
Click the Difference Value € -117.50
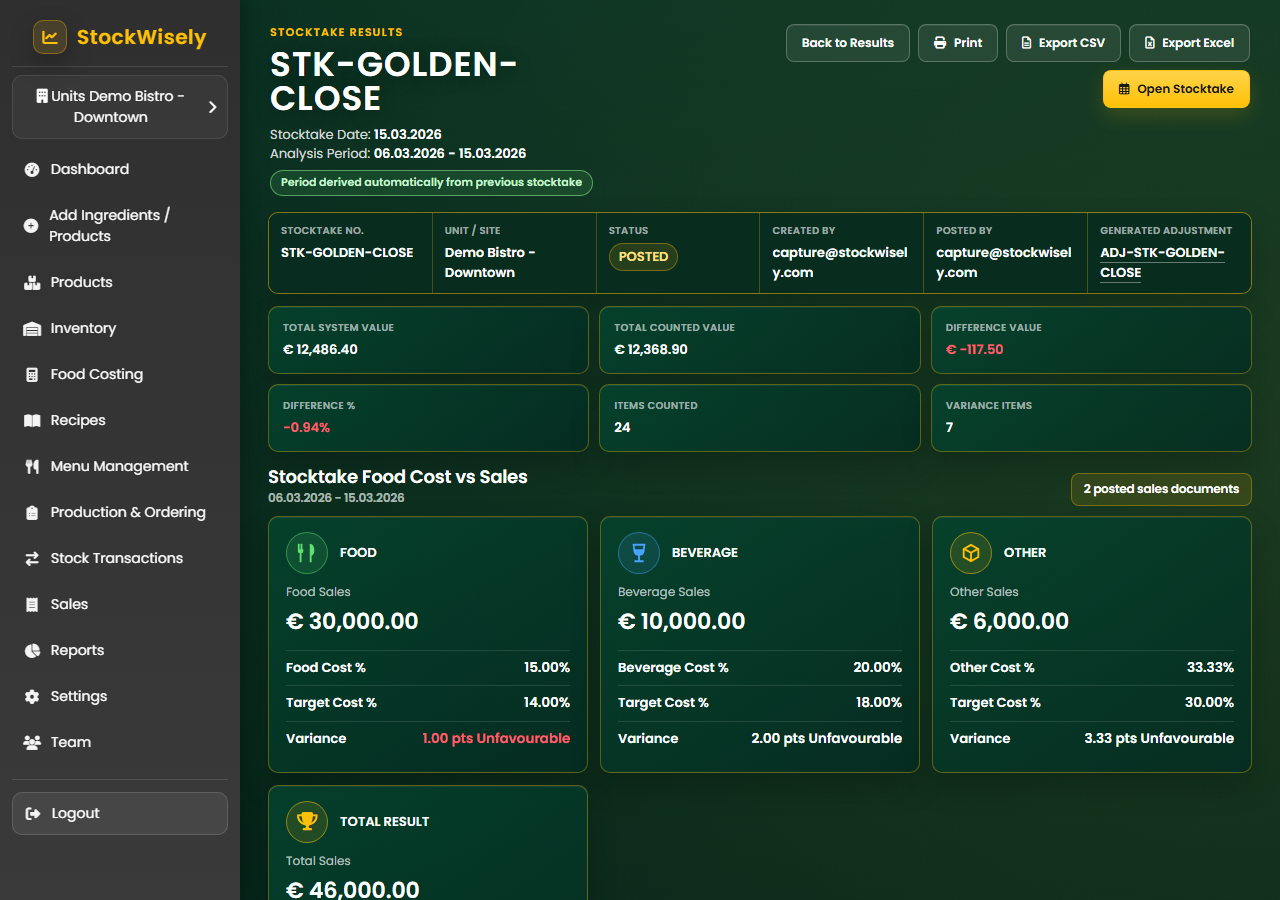974,350
